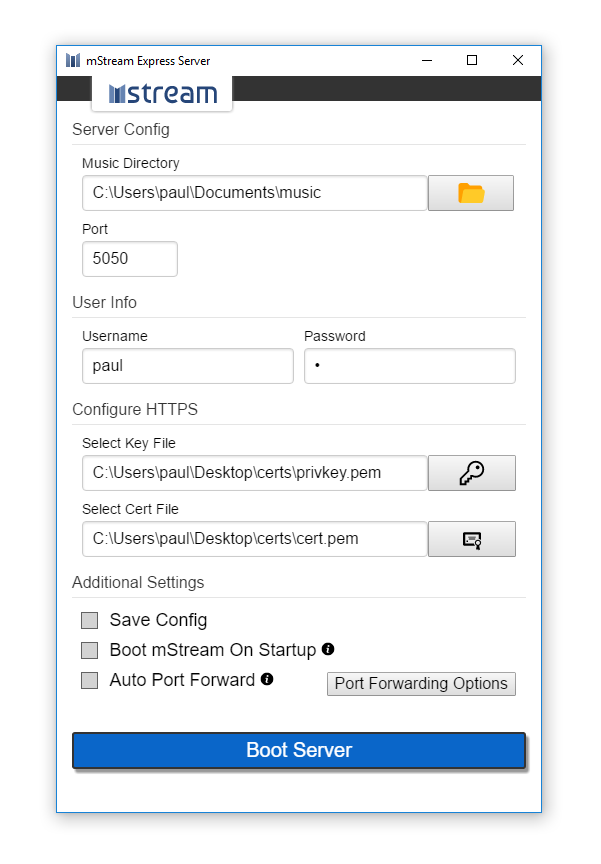
Task: Enable the Save Config checkbox
Action: click(x=89, y=620)
